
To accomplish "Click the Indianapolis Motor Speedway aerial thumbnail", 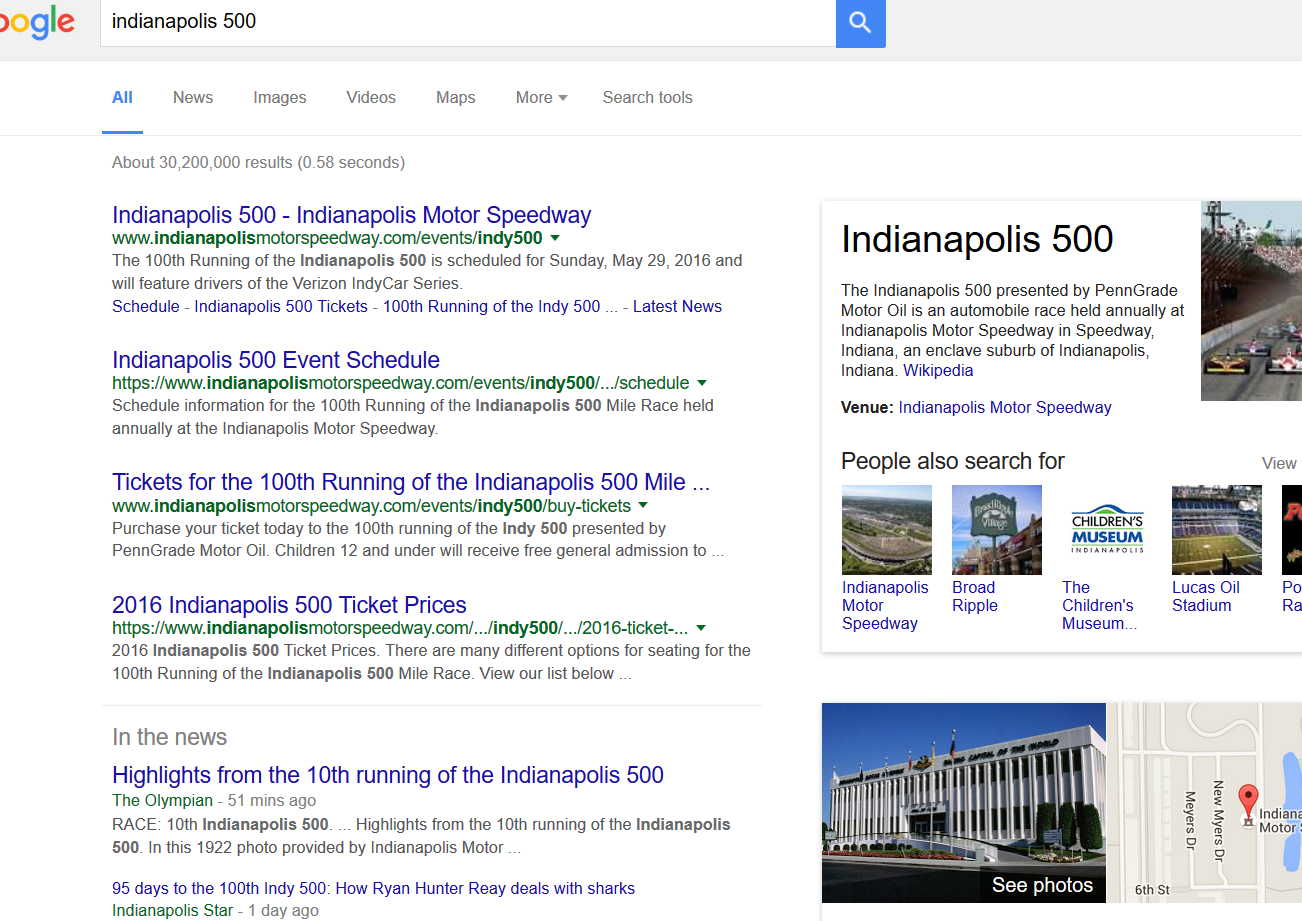I will click(x=887, y=530).
